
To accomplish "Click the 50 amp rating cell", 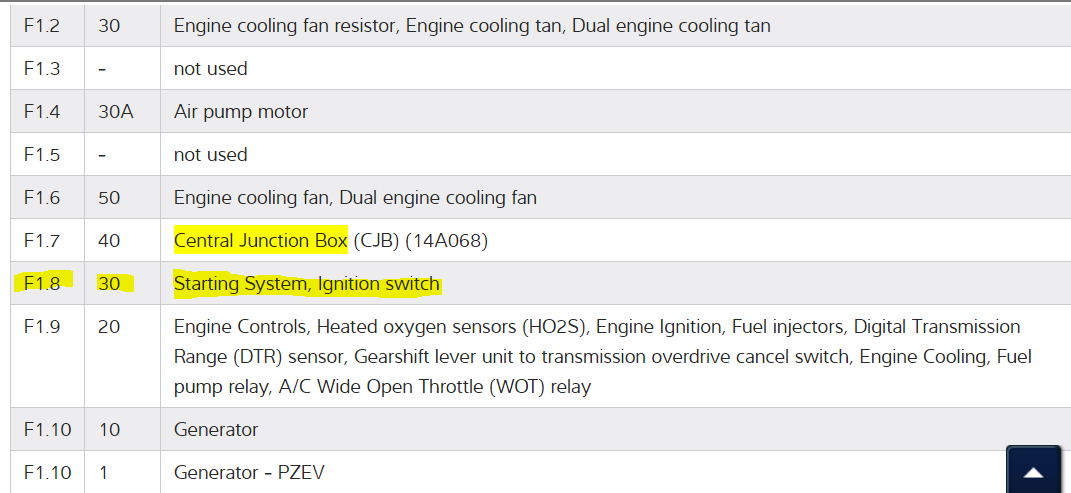I will (109, 198).
